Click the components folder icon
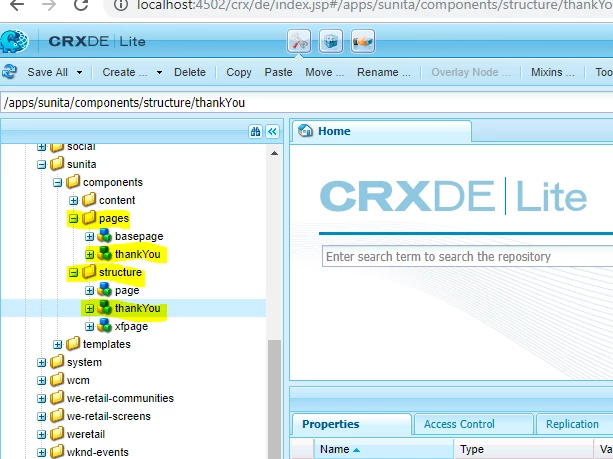 [x=73, y=181]
